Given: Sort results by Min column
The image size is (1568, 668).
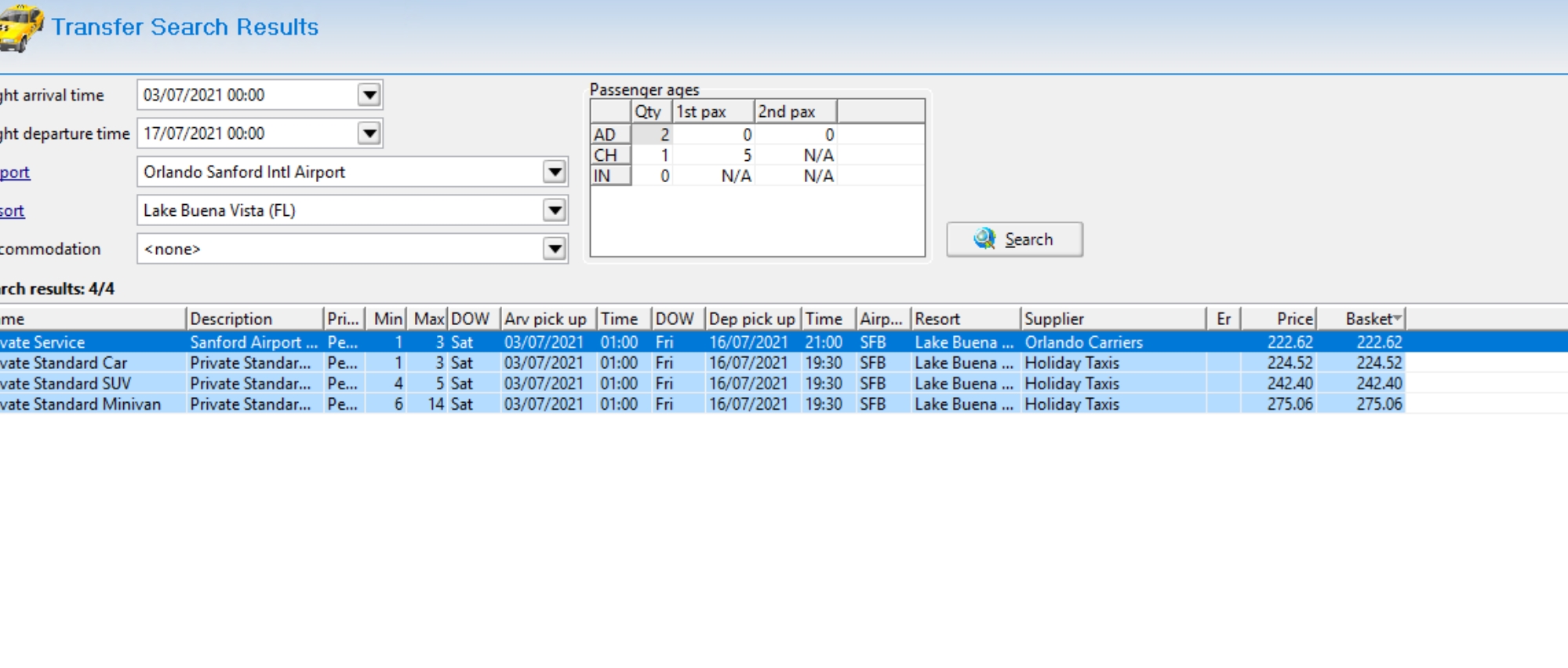Looking at the screenshot, I should click(387, 319).
